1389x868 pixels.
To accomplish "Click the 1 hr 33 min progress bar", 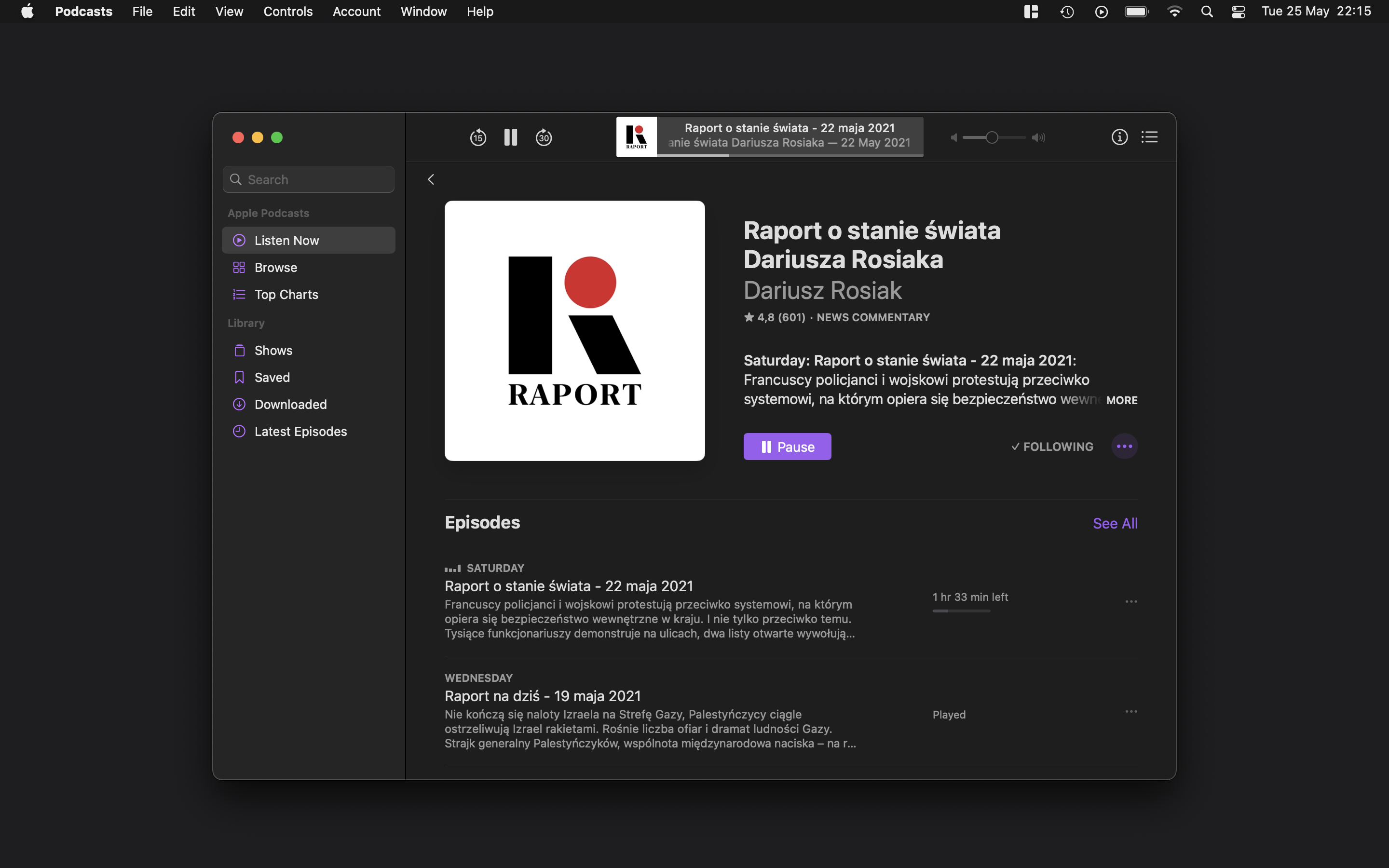I will tap(961, 611).
